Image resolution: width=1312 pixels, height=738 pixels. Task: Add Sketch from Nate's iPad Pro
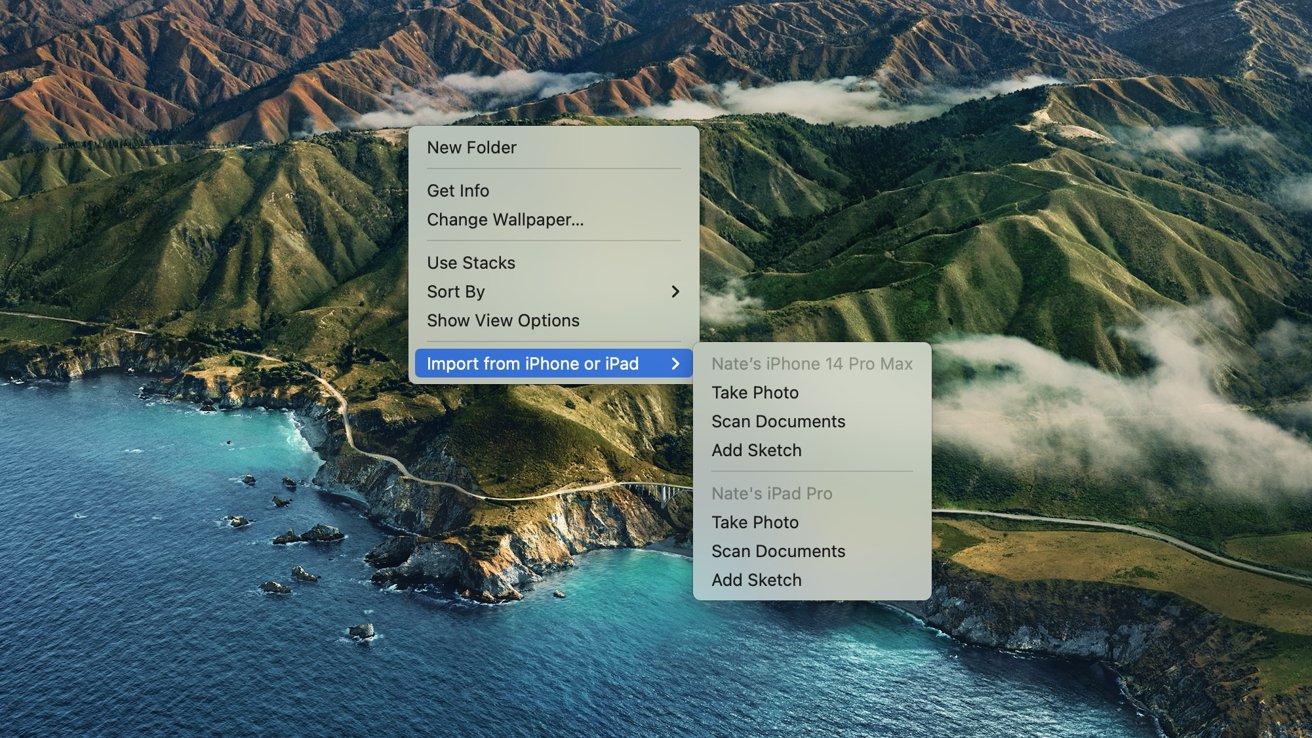(756, 580)
